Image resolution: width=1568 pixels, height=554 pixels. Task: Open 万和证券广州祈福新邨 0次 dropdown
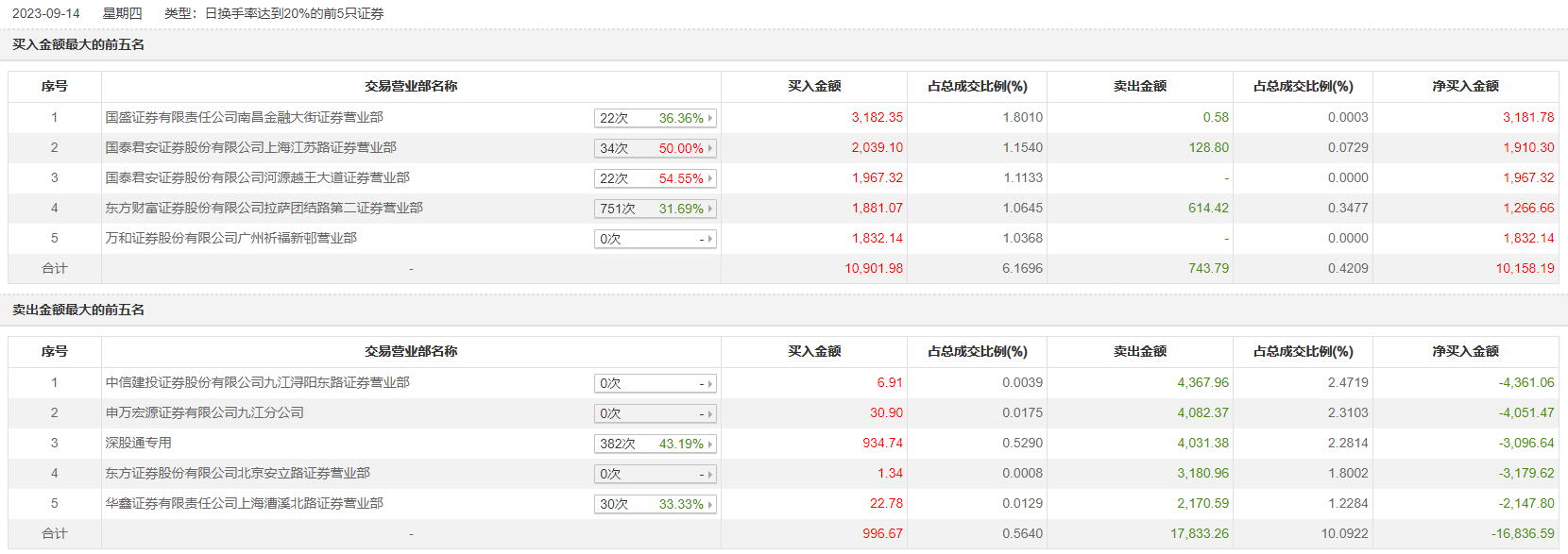coord(655,239)
